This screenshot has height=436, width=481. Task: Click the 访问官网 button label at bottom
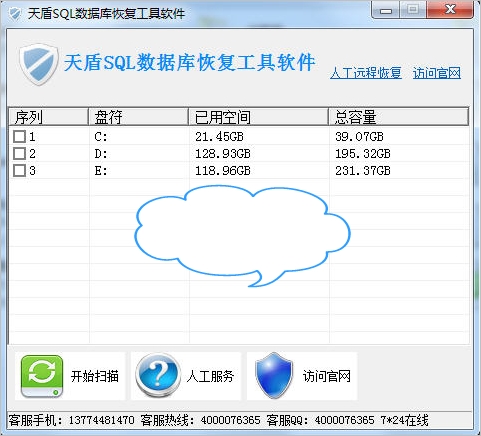tap(327, 376)
